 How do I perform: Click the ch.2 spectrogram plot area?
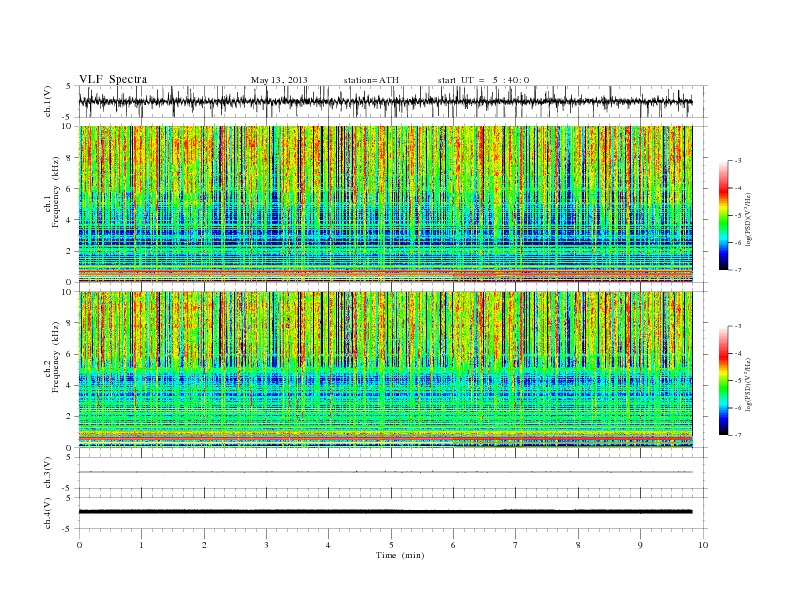point(385,370)
